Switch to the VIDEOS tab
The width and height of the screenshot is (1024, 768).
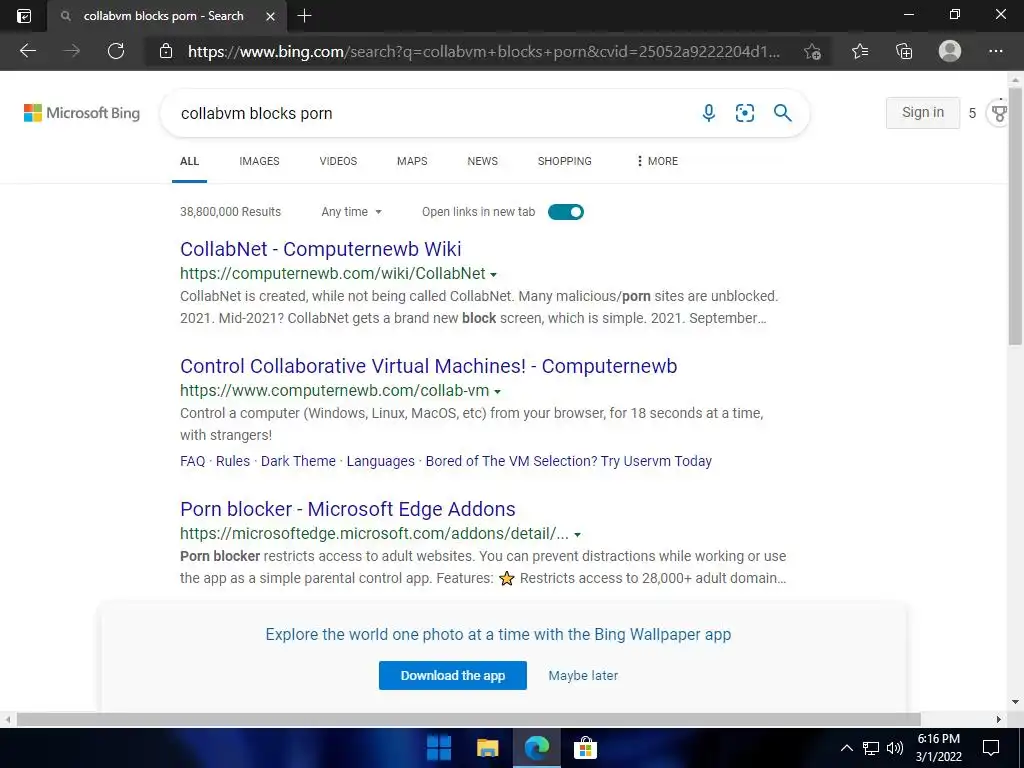[338, 161]
